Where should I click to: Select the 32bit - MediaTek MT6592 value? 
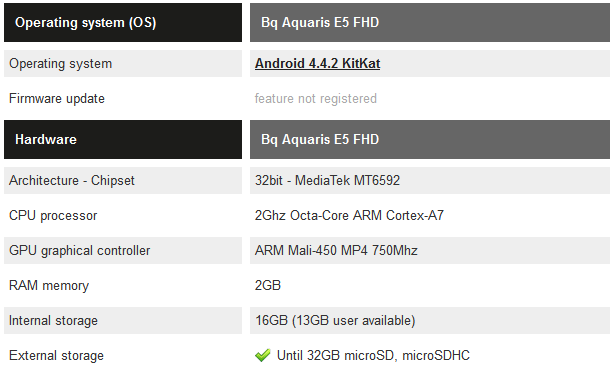tap(327, 180)
